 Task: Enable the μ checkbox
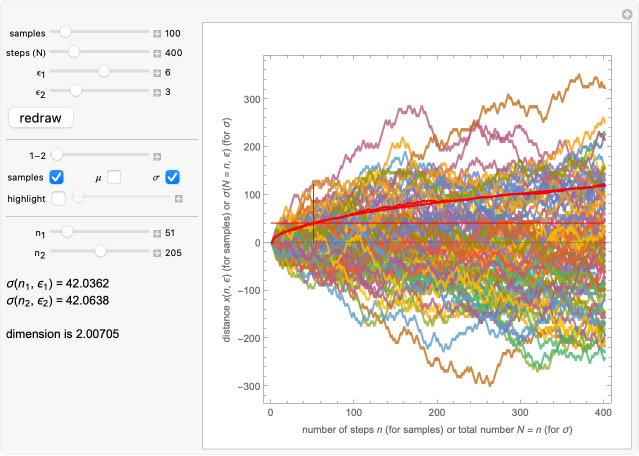coord(115,177)
